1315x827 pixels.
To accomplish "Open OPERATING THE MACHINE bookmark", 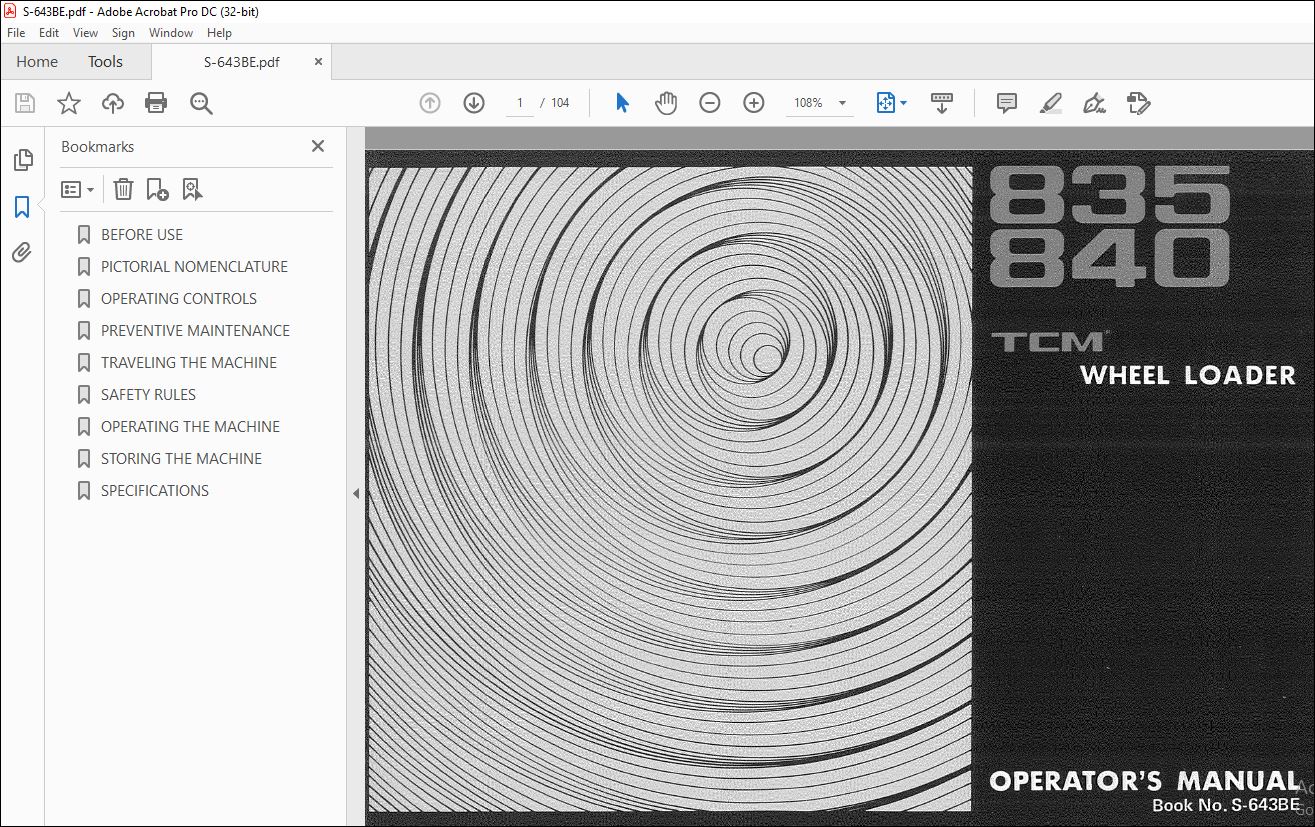I will [190, 427].
